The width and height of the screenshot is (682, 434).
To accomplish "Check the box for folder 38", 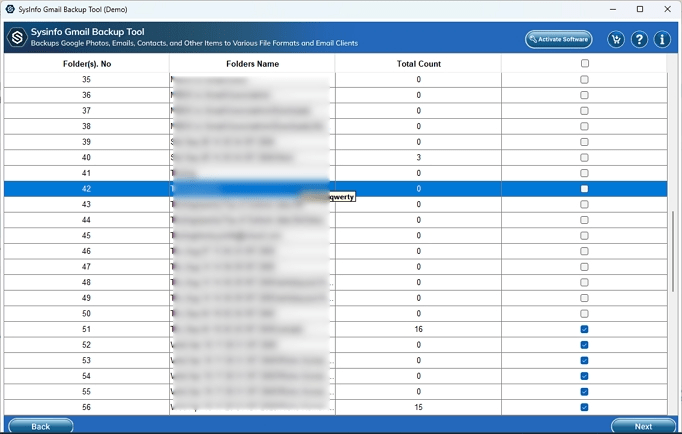I will tap(584, 127).
